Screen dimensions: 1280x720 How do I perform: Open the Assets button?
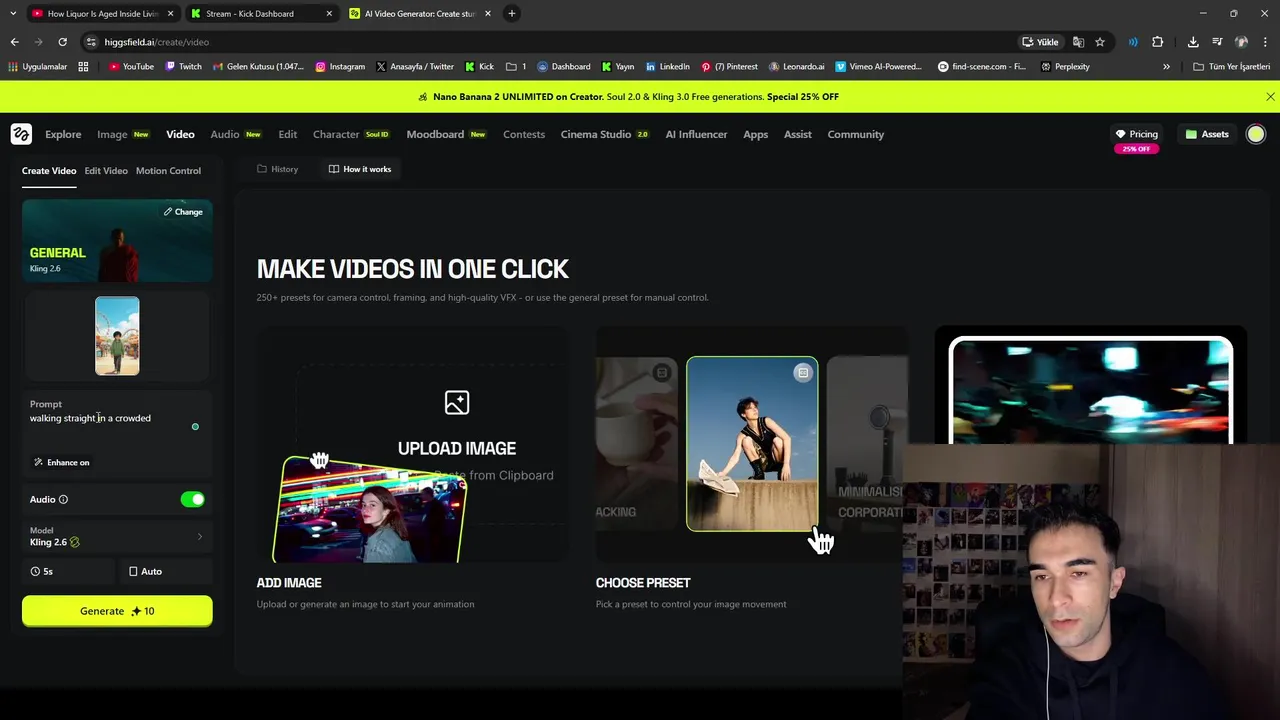coord(1207,134)
